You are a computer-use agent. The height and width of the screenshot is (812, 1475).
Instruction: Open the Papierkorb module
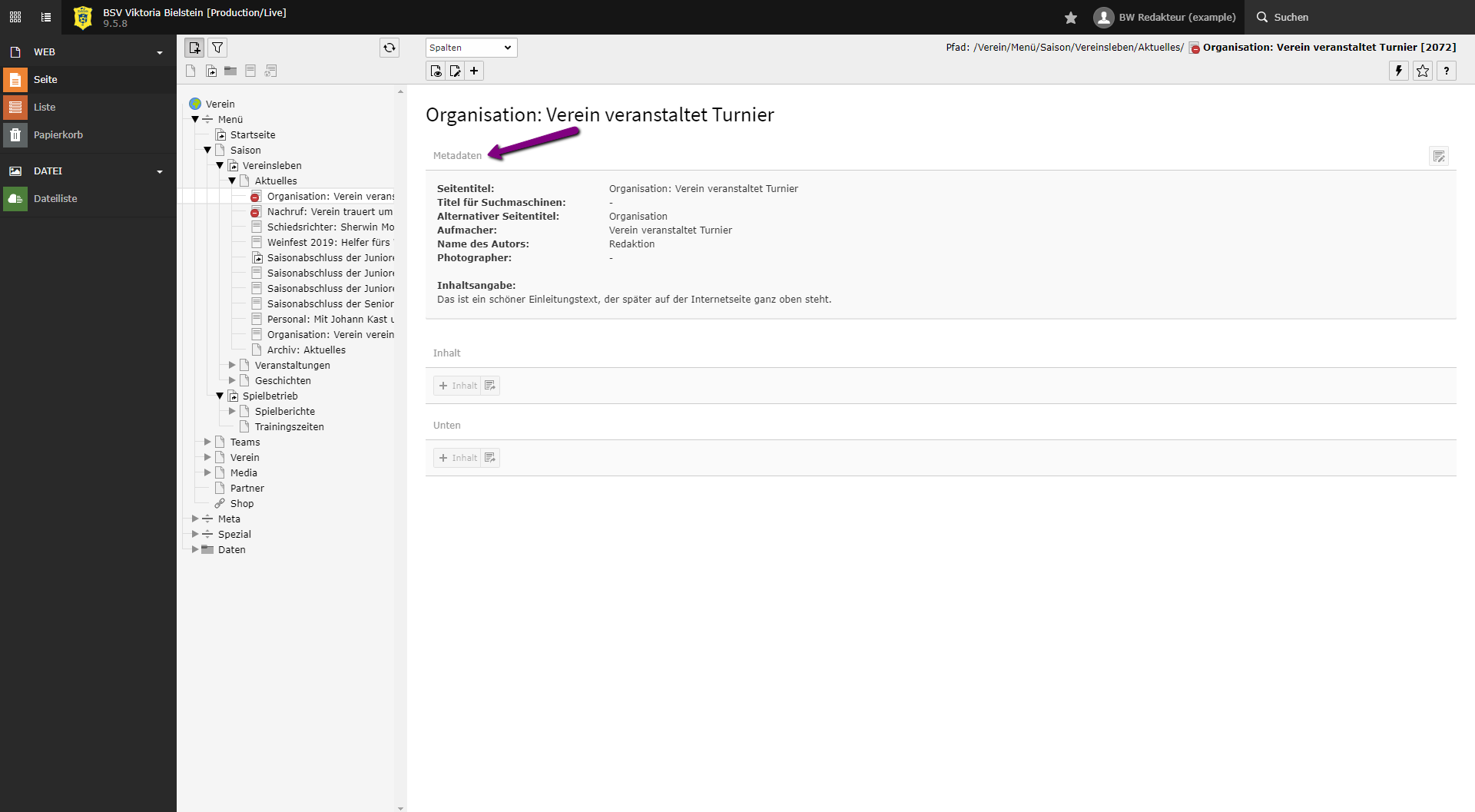58,134
